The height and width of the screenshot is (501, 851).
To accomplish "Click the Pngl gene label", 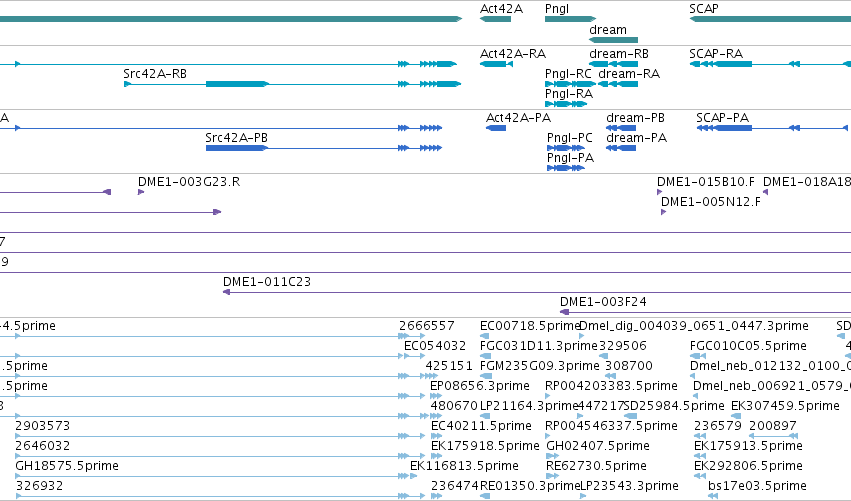I will tap(557, 9).
